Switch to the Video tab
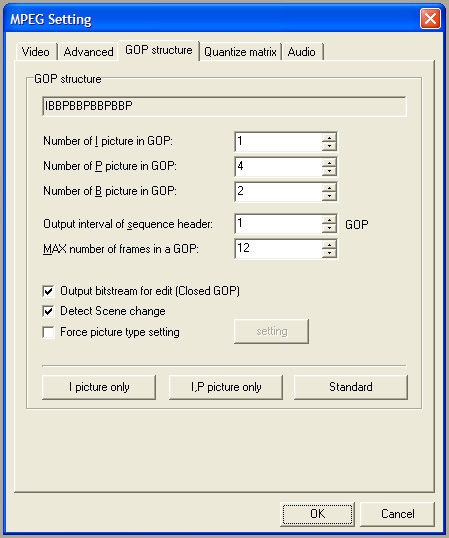 pos(36,52)
